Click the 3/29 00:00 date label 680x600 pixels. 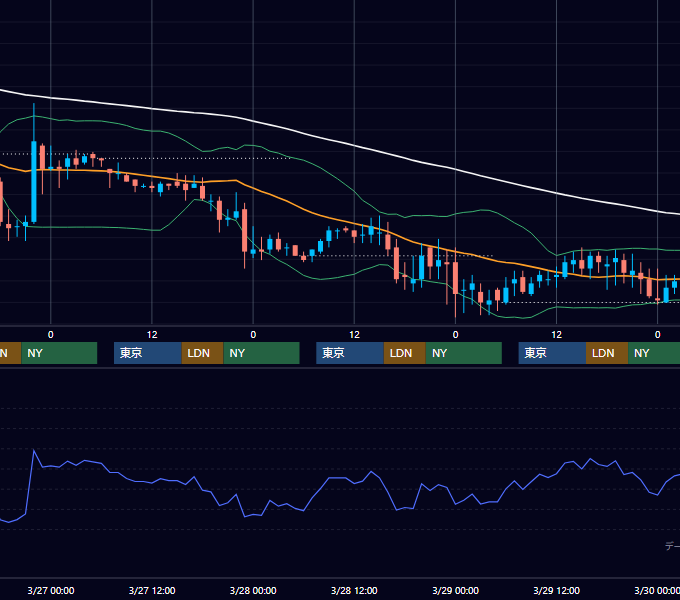[455, 590]
